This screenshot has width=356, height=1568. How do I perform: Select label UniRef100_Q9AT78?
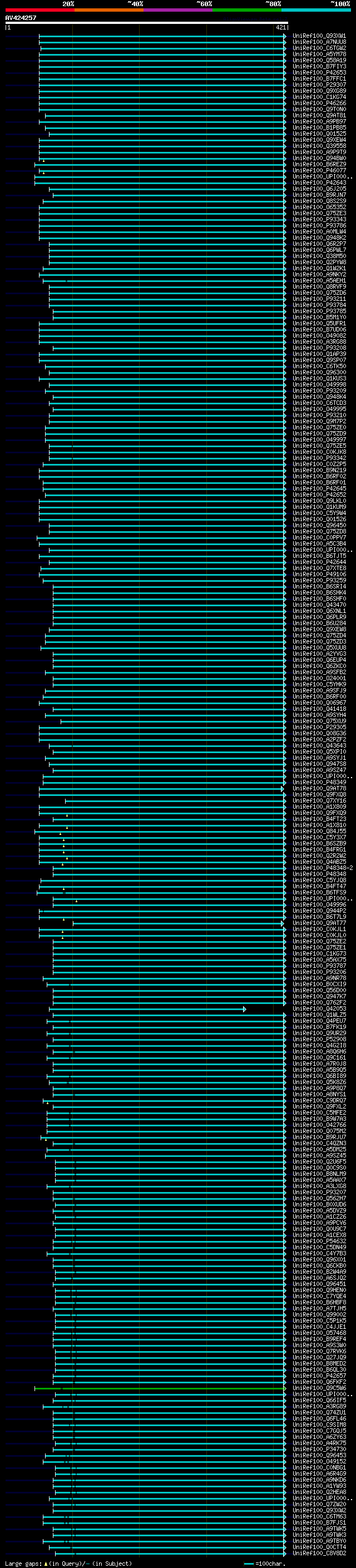pos(319,788)
